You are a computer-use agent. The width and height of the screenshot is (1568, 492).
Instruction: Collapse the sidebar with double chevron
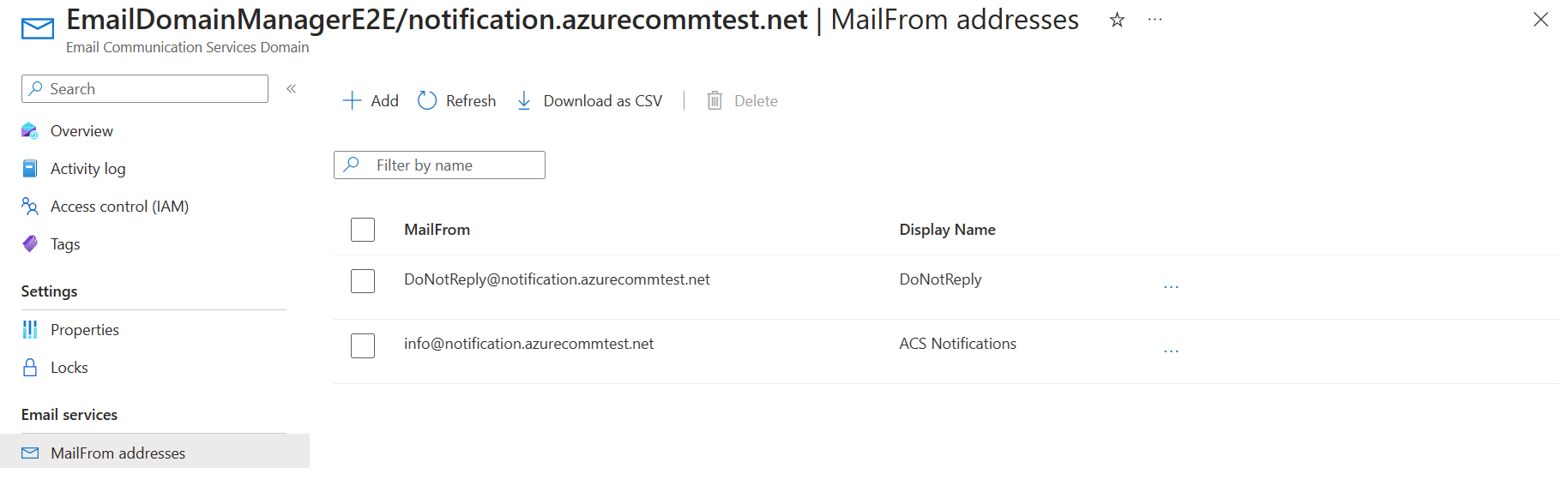[x=292, y=89]
